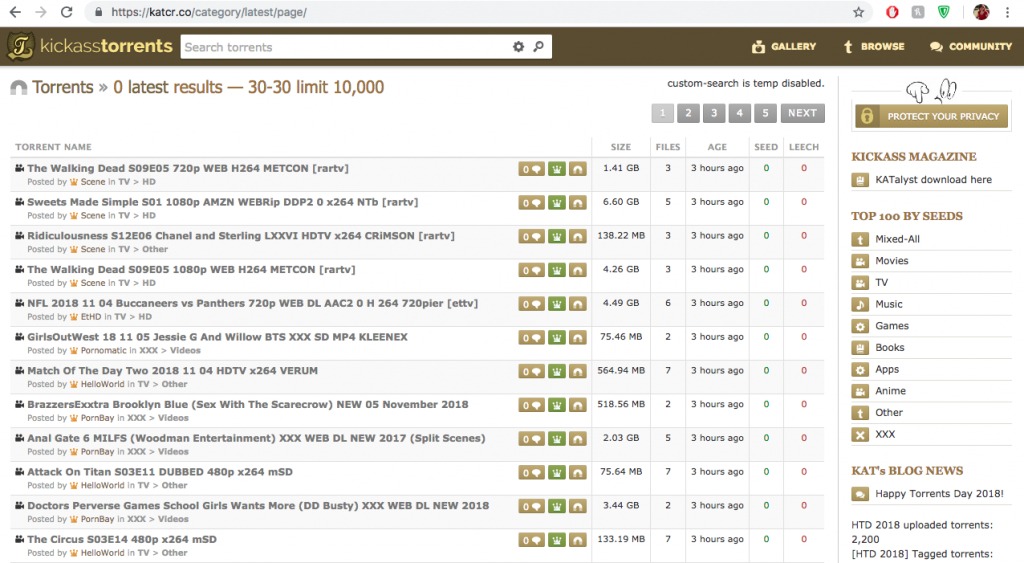The width and height of the screenshot is (1024, 563).
Task: Reload the page using browser refresh button
Action: [66, 13]
